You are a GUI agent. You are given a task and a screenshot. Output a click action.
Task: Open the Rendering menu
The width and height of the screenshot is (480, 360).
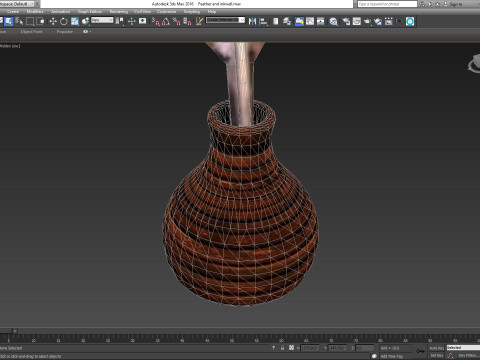pyautogui.click(x=119, y=12)
